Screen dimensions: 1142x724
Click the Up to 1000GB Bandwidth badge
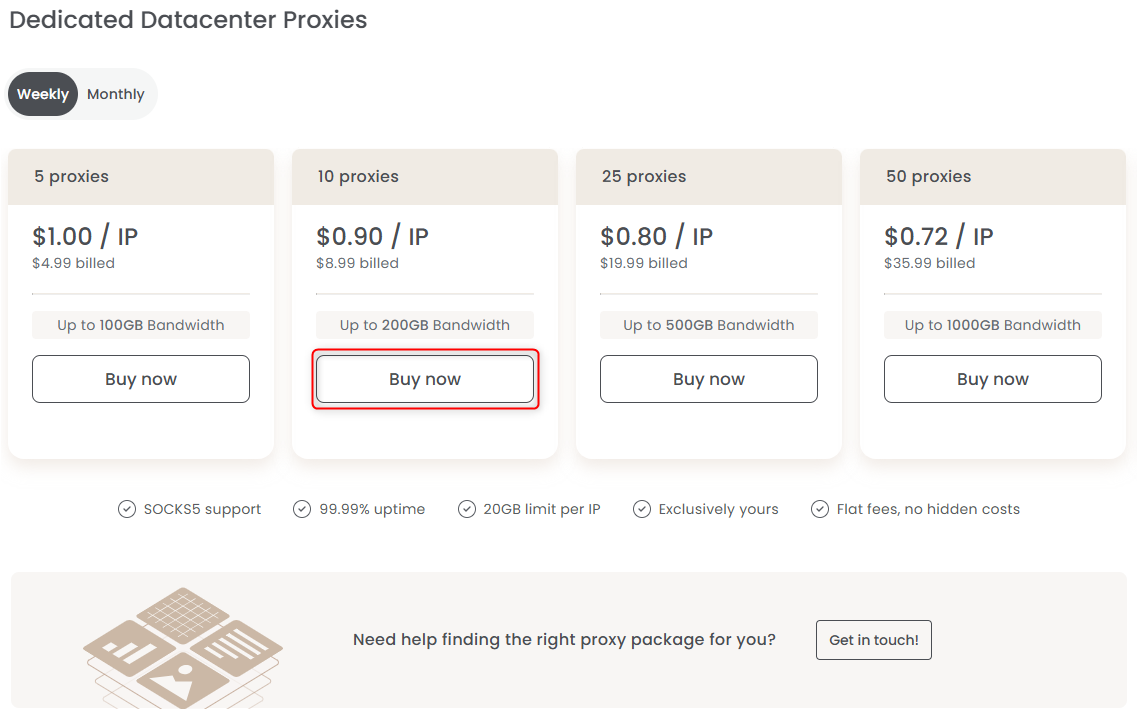[993, 325]
